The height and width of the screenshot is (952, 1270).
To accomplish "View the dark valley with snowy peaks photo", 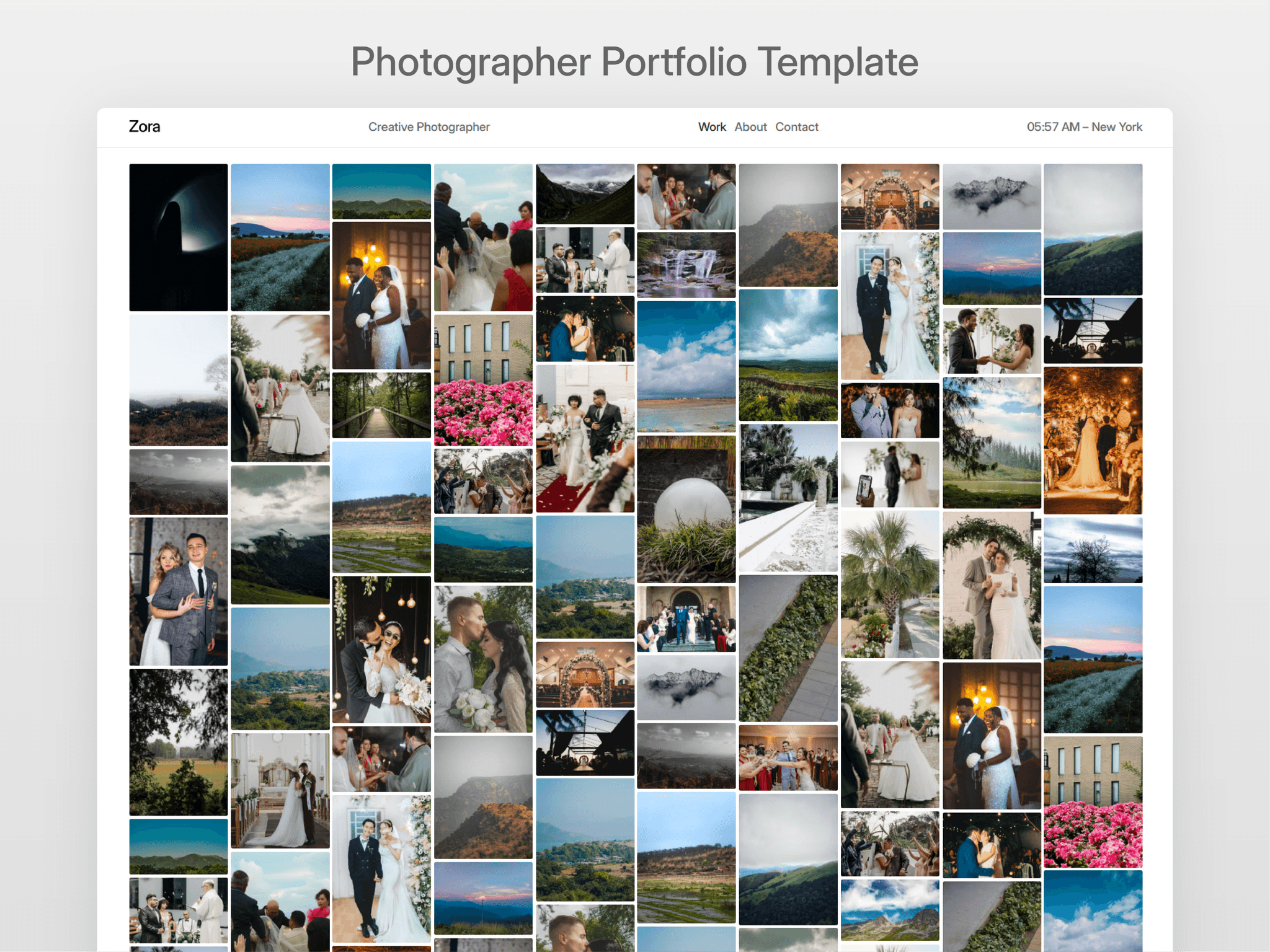I will (x=585, y=194).
